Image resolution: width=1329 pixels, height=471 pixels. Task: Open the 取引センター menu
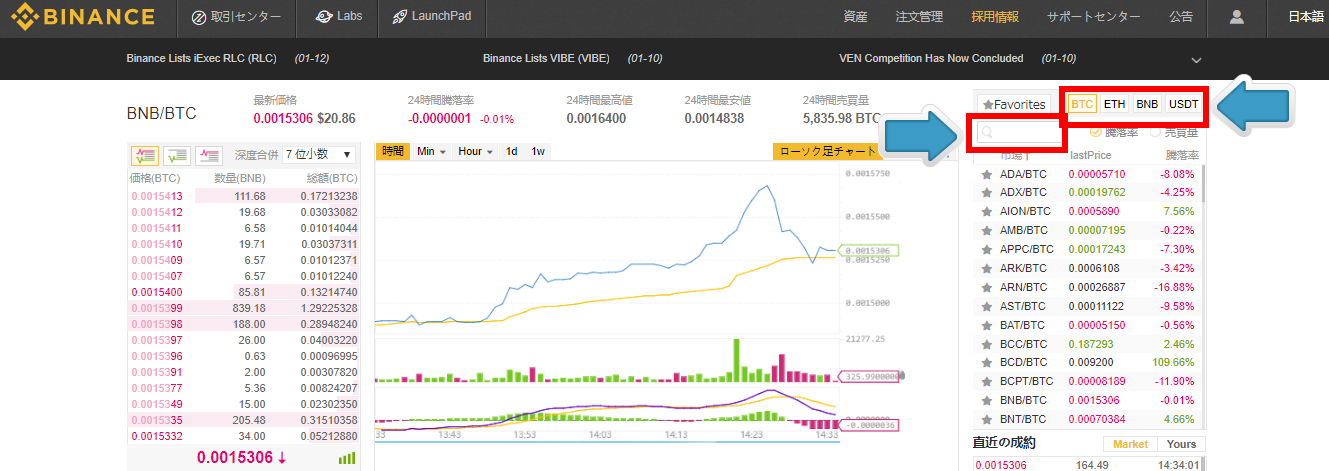pyautogui.click(x=236, y=17)
